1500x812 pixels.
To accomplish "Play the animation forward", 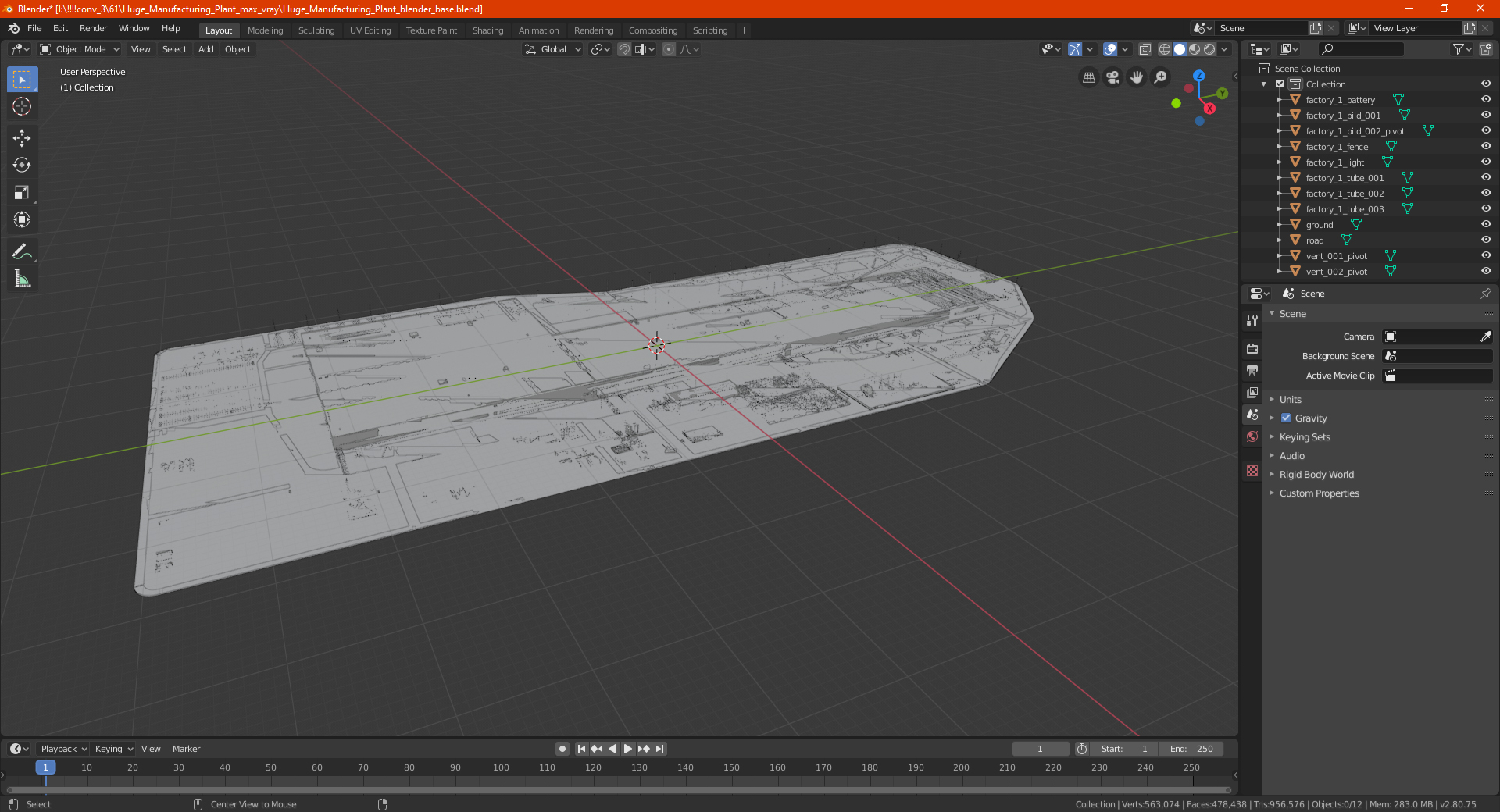I will (628, 749).
